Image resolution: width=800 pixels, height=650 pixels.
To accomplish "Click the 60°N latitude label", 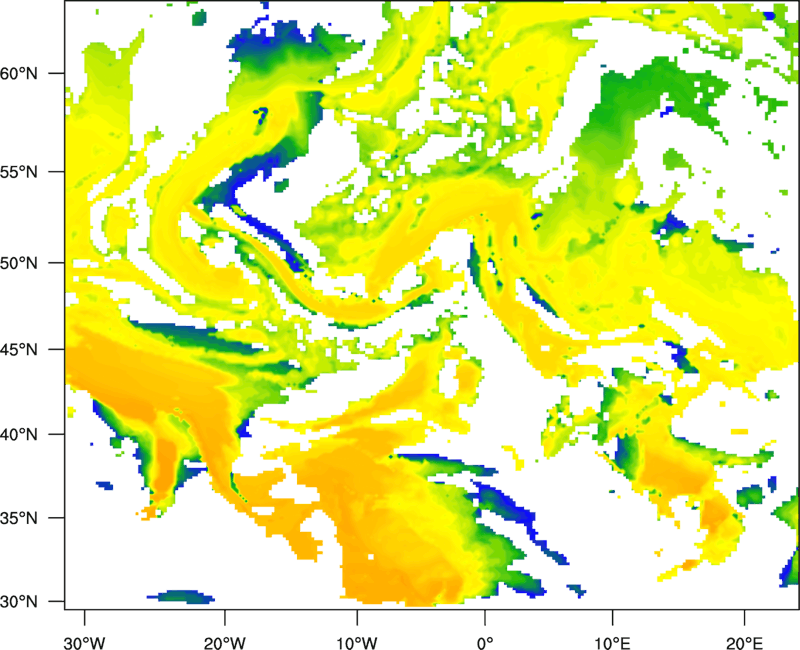I will coord(19,73).
